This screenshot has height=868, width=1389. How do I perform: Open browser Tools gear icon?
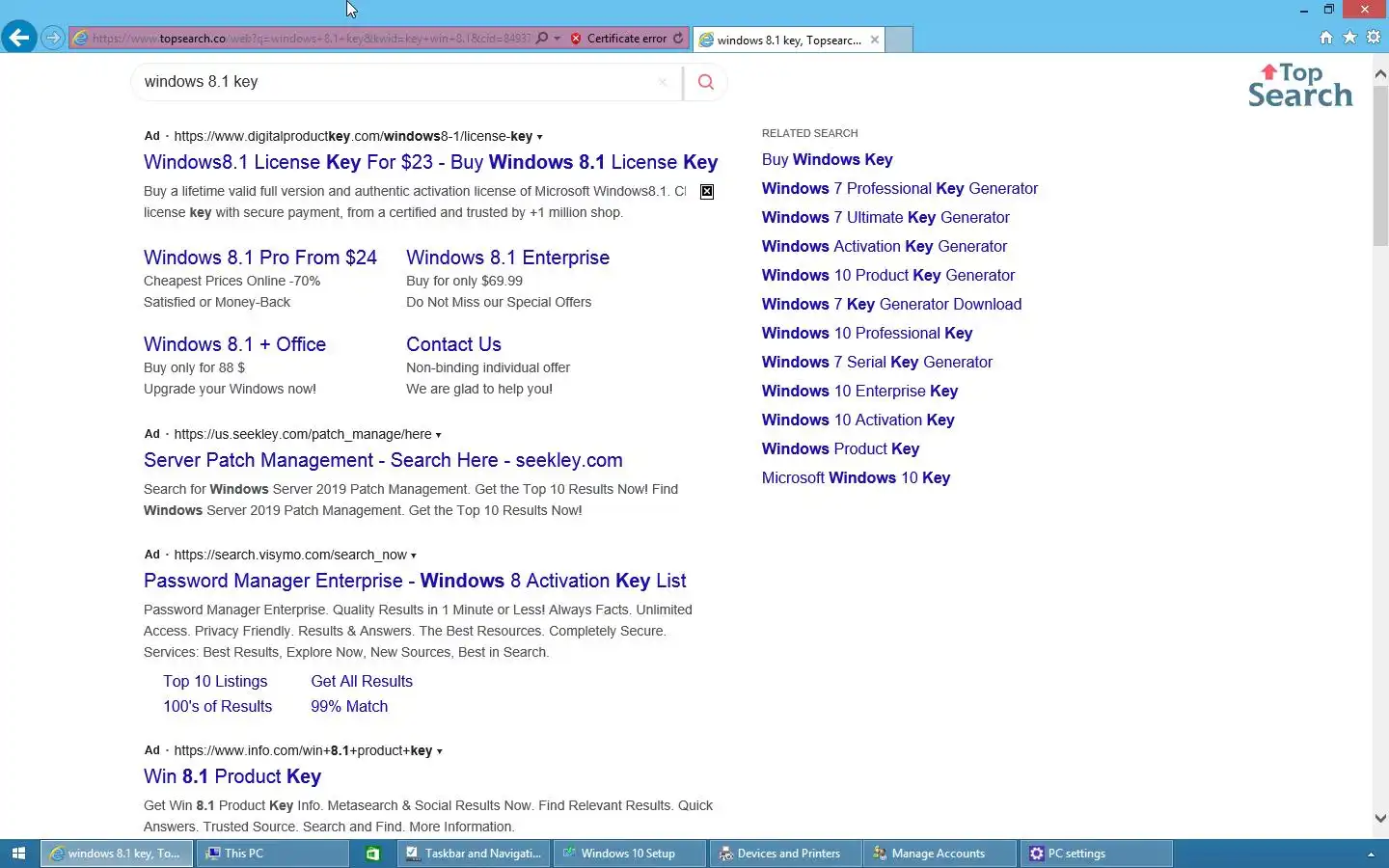[1374, 38]
